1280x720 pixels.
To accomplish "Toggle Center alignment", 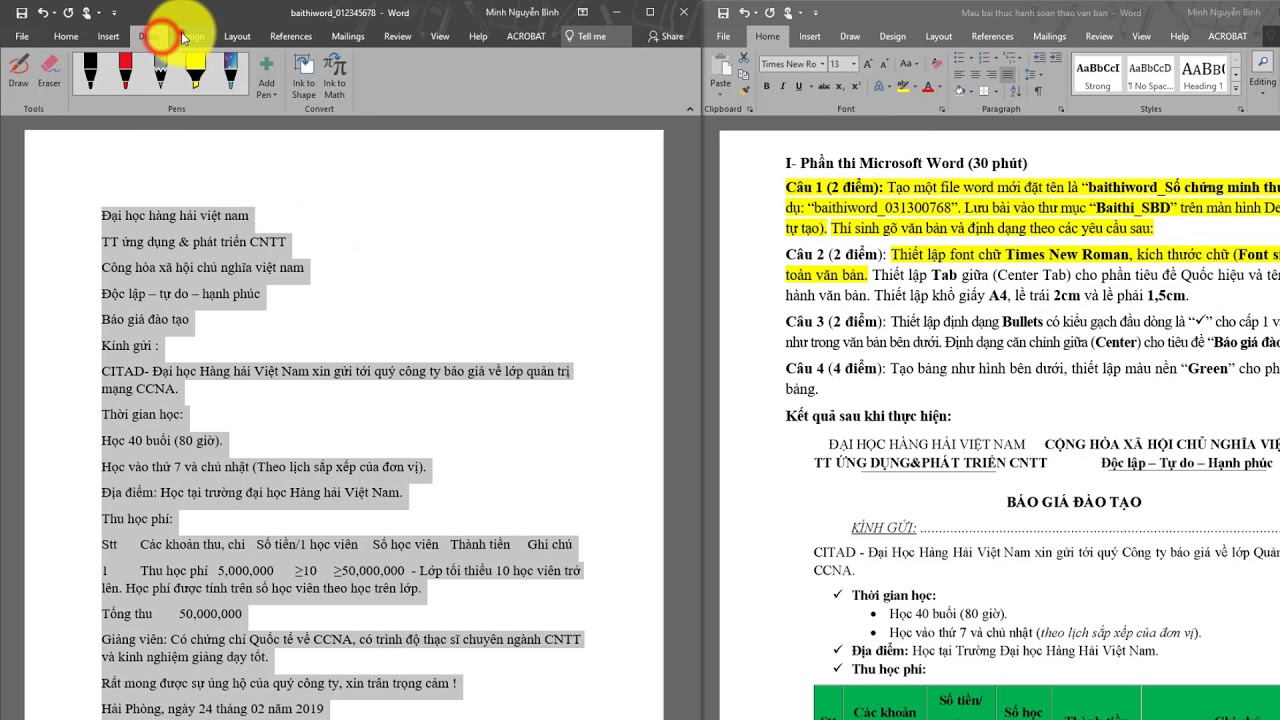I will [x=975, y=74].
